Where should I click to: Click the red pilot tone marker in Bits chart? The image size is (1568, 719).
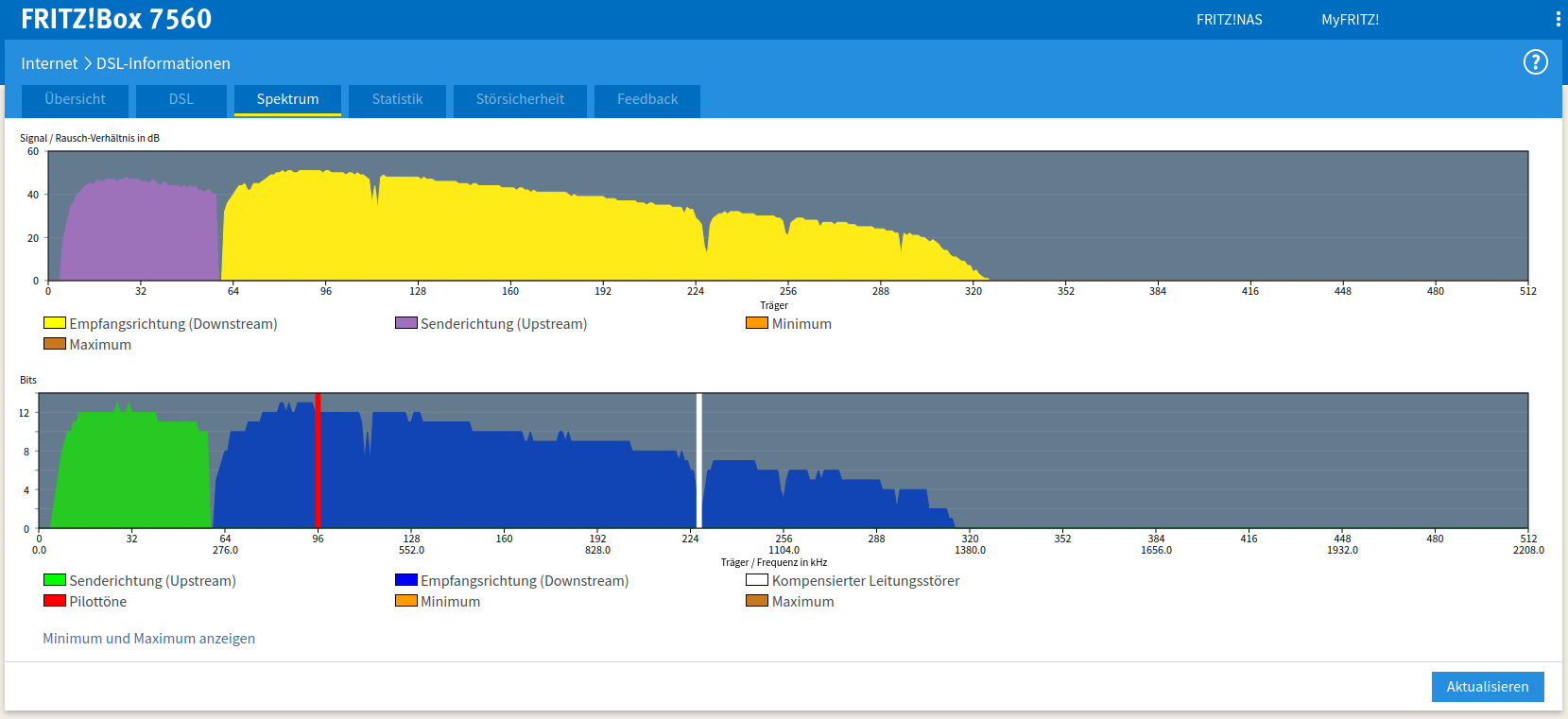pos(318,461)
